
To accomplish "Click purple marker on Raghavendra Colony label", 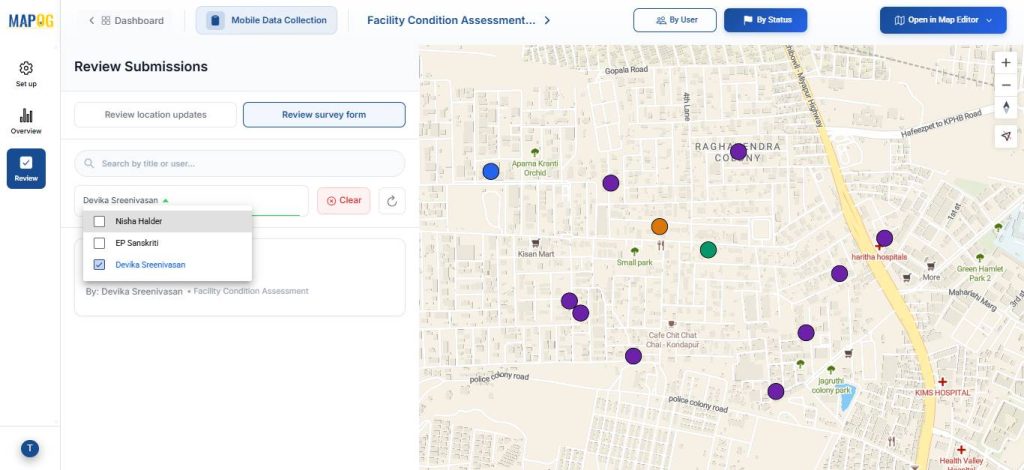I will [x=739, y=151].
